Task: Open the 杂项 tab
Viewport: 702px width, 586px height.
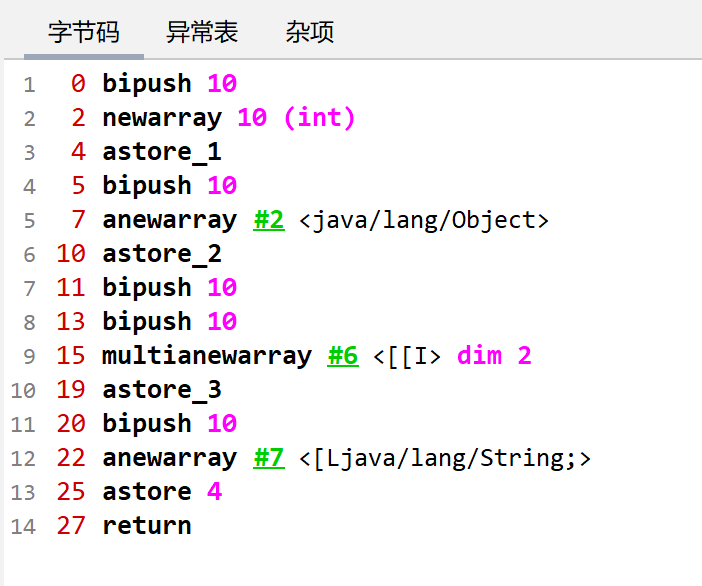Action: click(x=309, y=33)
